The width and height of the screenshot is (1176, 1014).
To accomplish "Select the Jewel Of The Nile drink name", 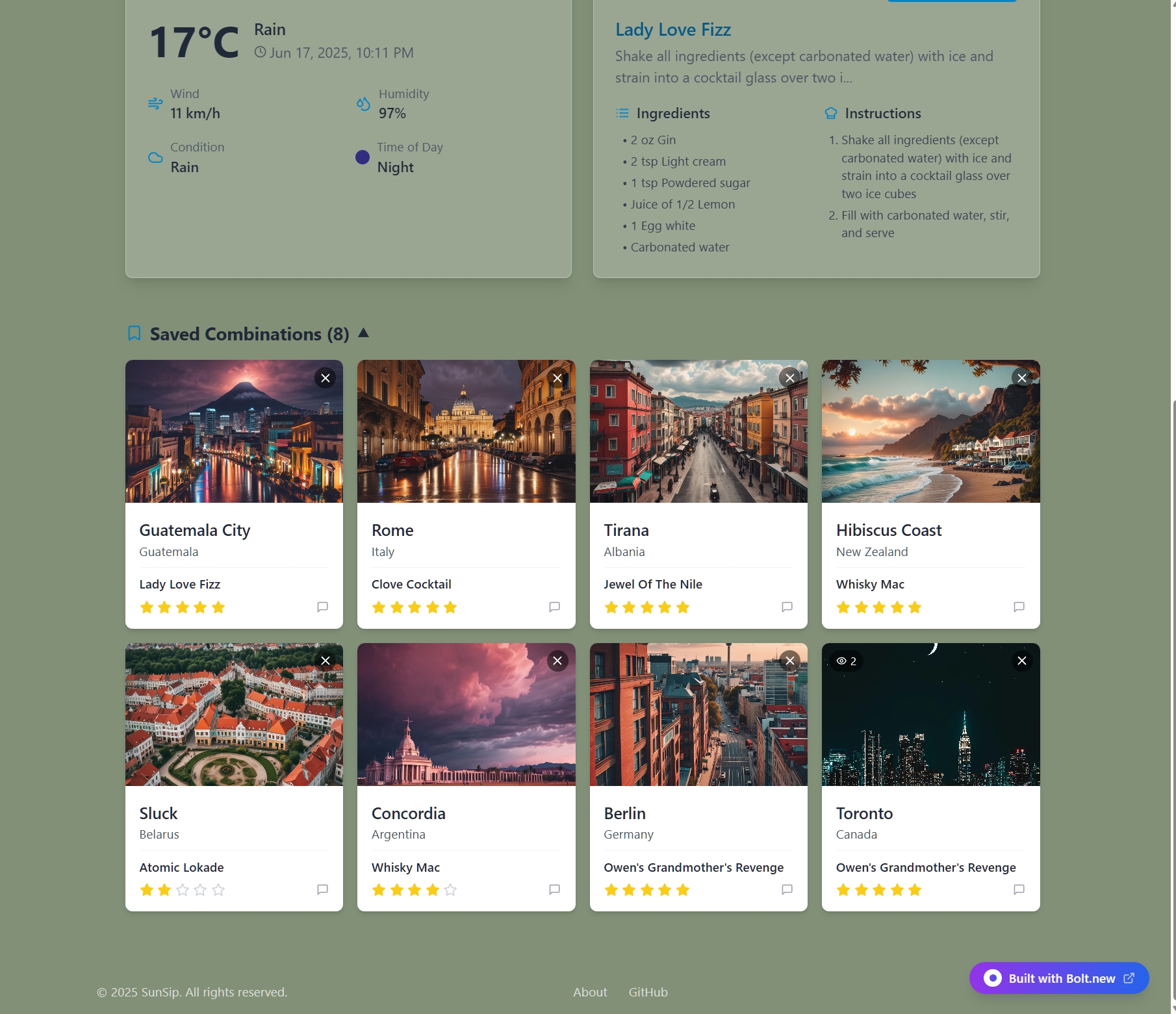I will point(653,584).
